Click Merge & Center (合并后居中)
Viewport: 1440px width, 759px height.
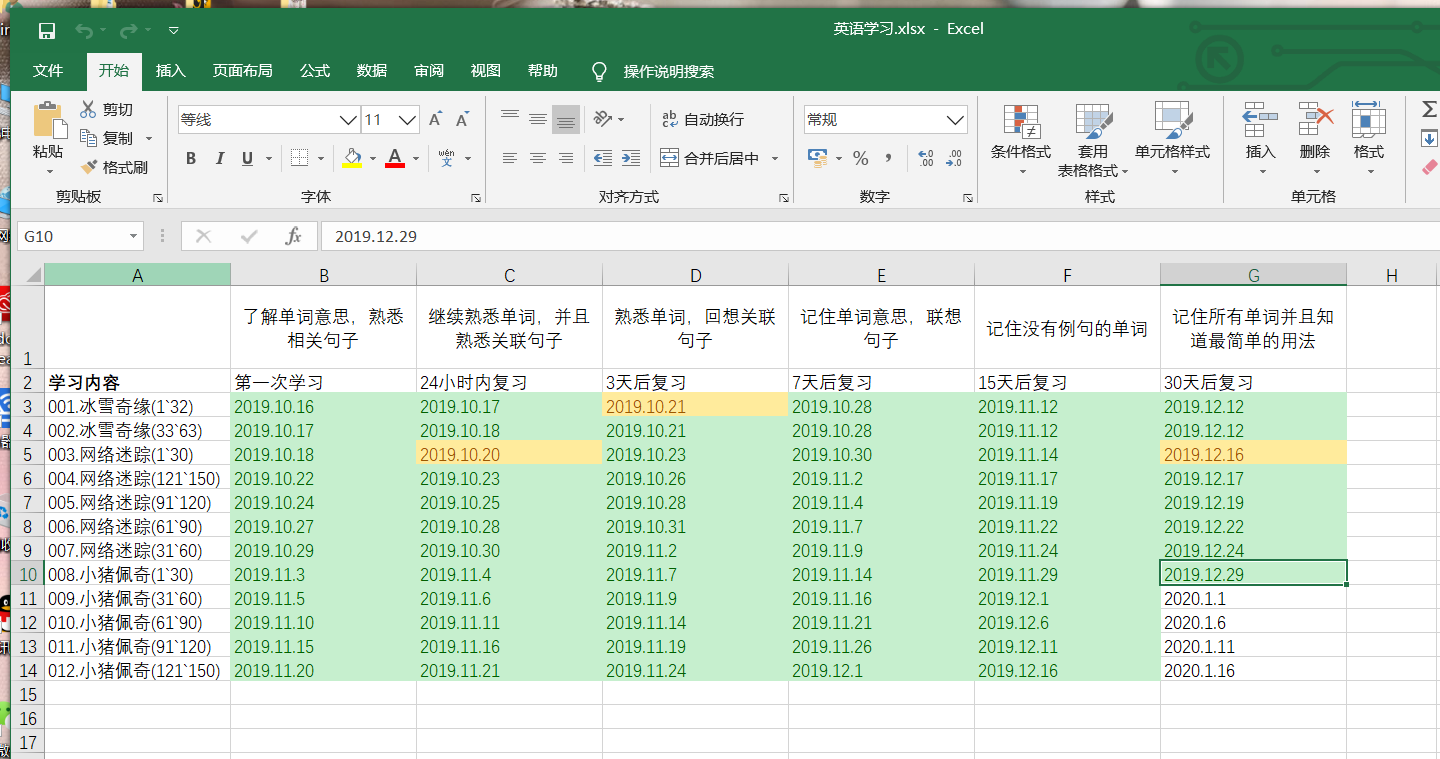(x=711, y=158)
